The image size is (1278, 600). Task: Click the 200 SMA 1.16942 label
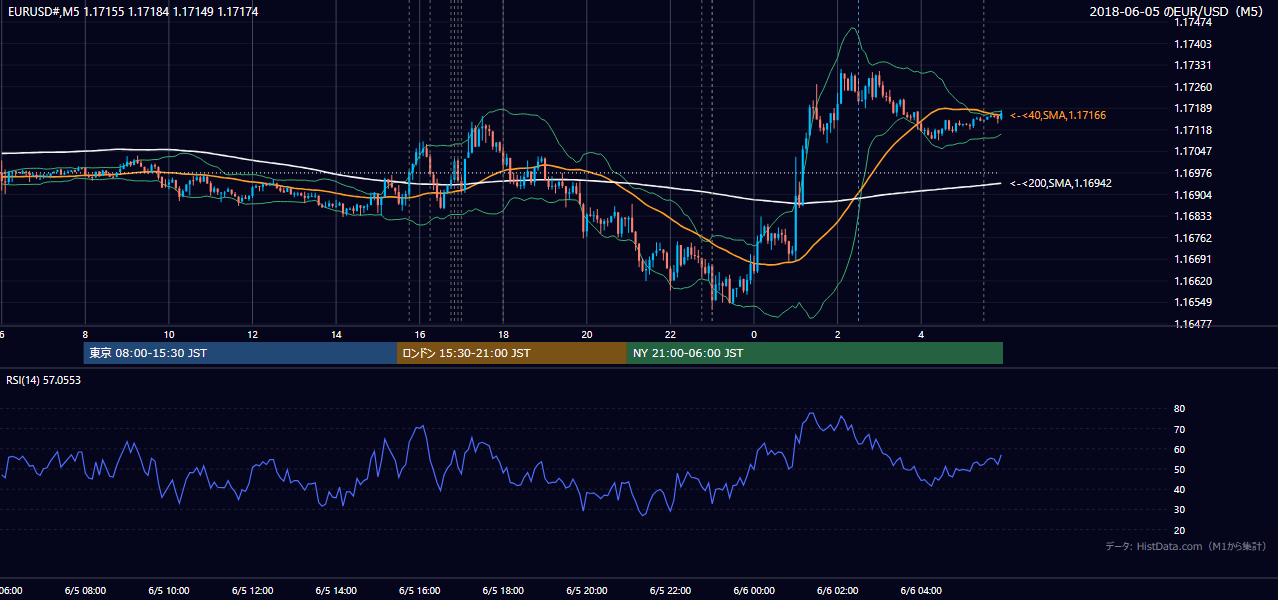point(1060,183)
